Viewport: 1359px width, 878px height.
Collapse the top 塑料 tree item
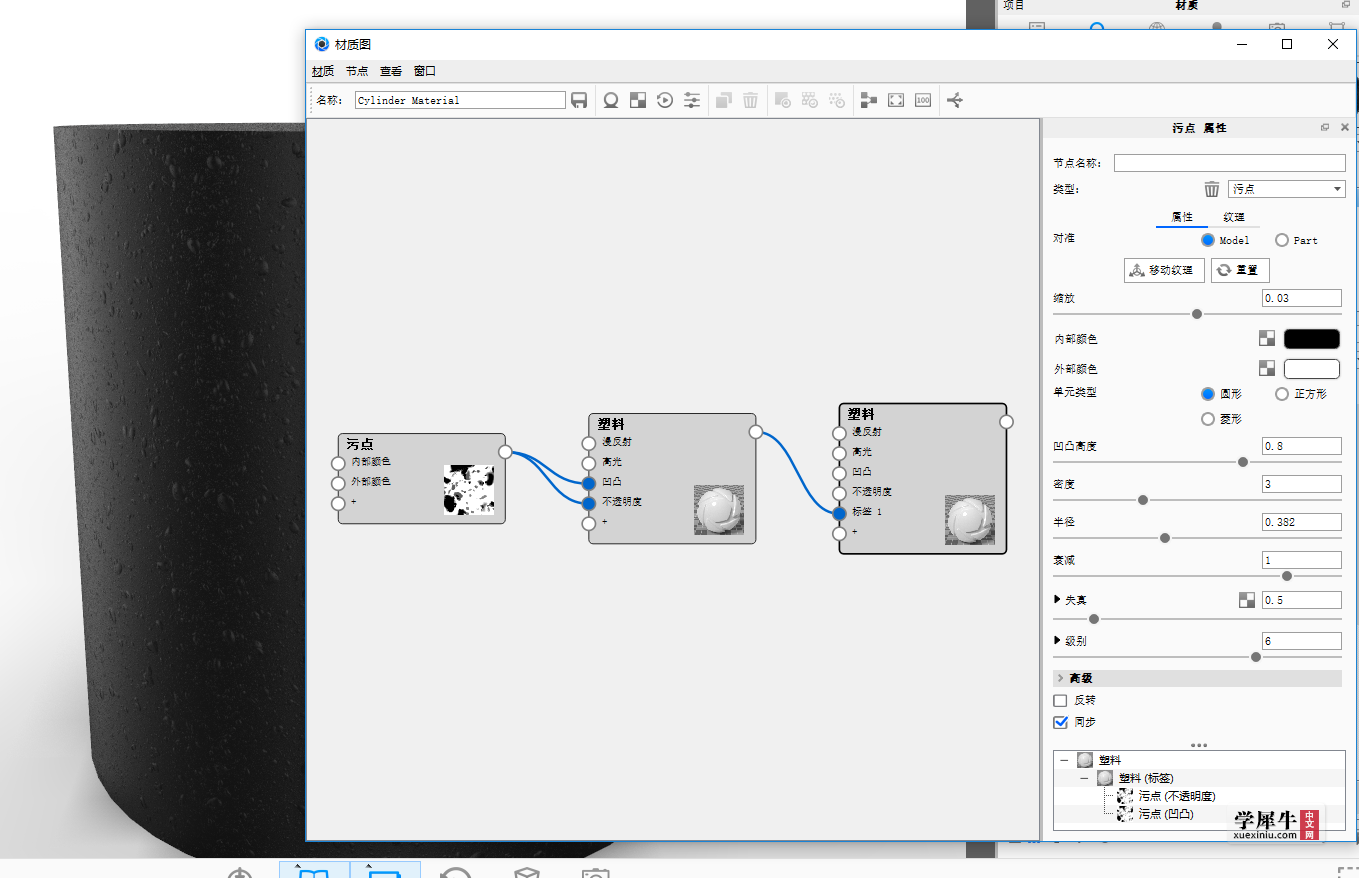coord(1065,761)
